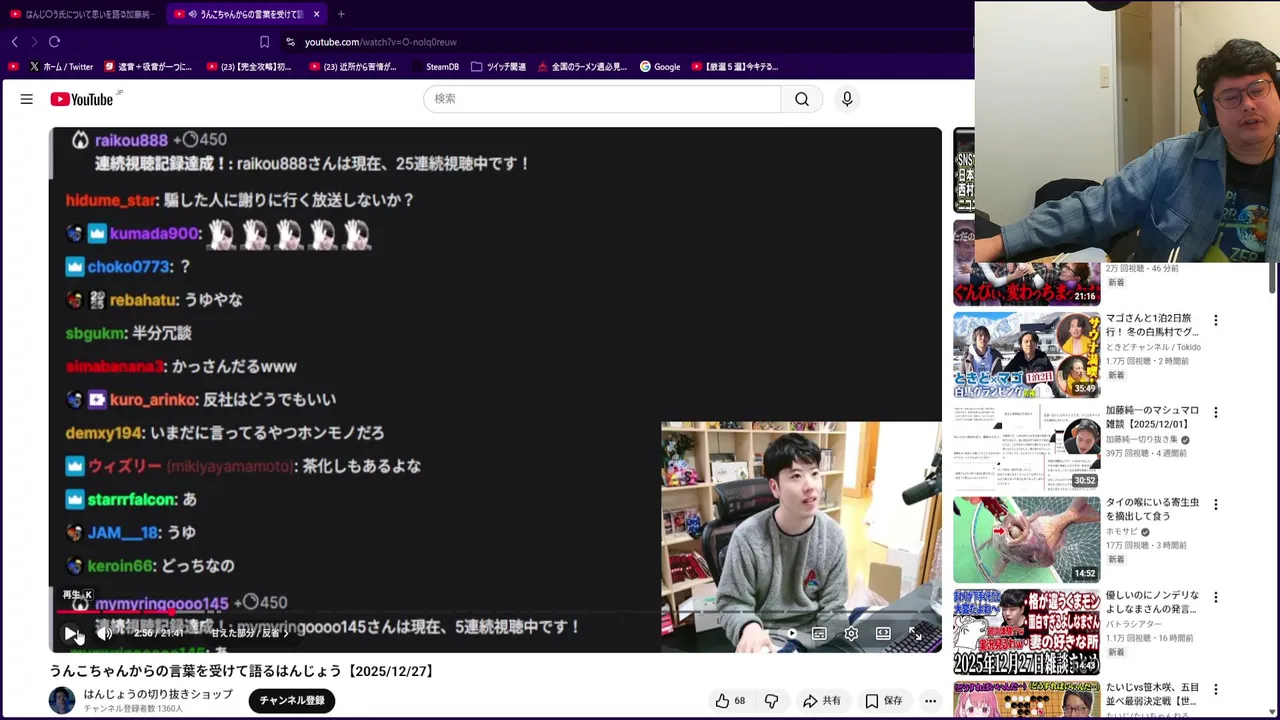Expand the chapter title 甘えた部分／反省
Viewport: 1280px width, 720px height.
tap(250, 633)
